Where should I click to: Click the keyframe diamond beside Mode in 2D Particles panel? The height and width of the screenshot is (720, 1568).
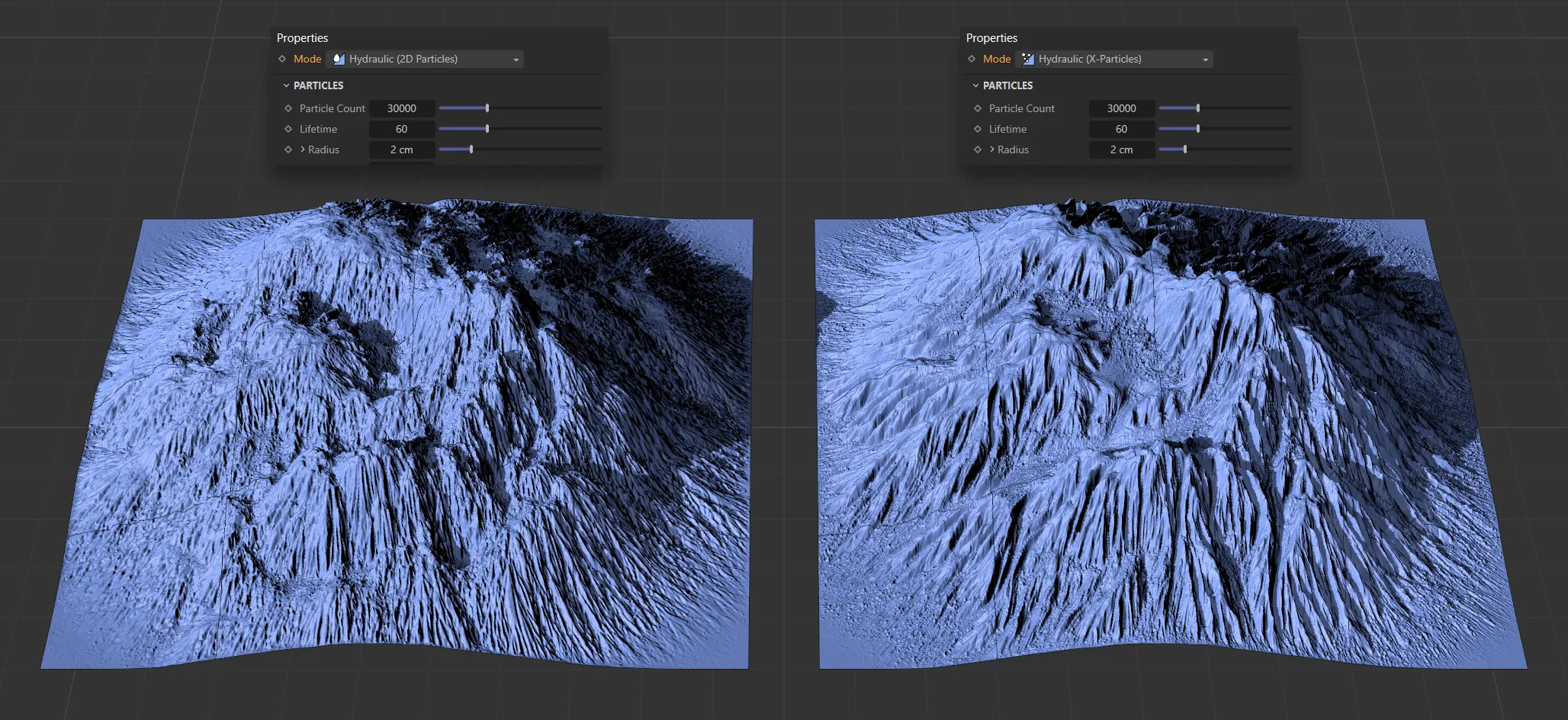282,59
